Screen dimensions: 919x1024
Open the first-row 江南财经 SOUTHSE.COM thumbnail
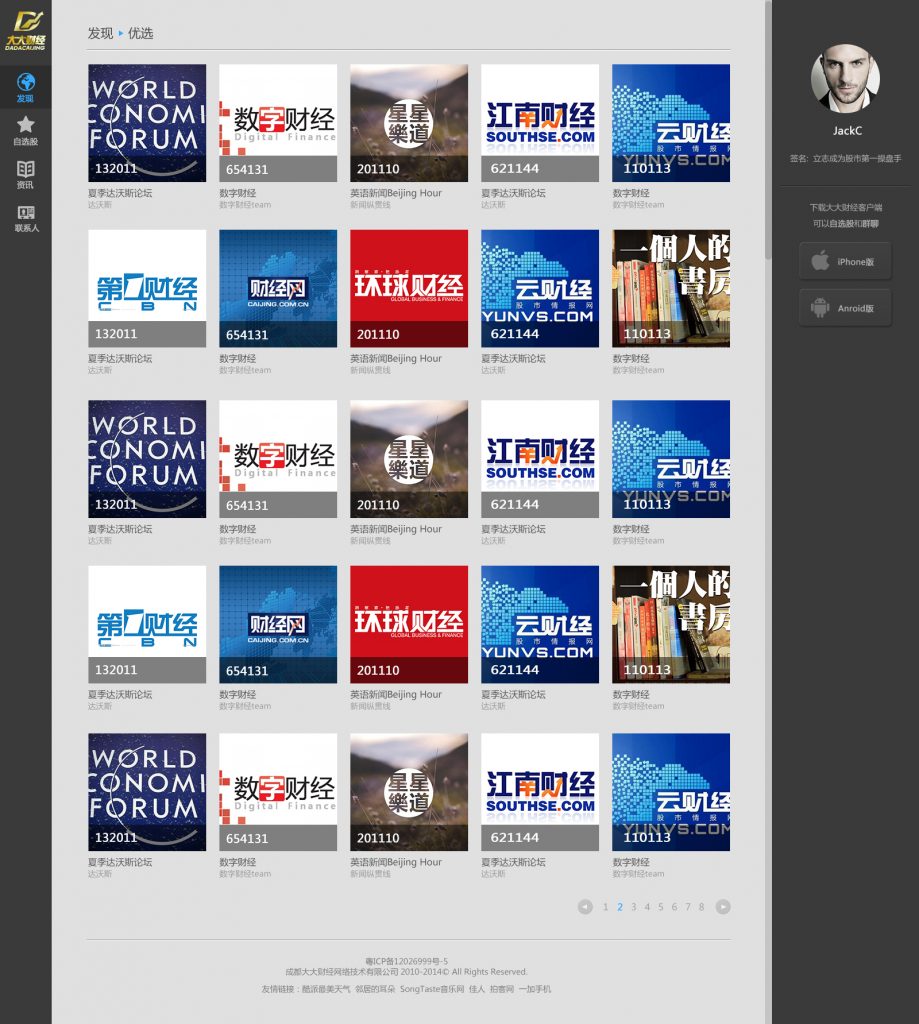tap(540, 123)
